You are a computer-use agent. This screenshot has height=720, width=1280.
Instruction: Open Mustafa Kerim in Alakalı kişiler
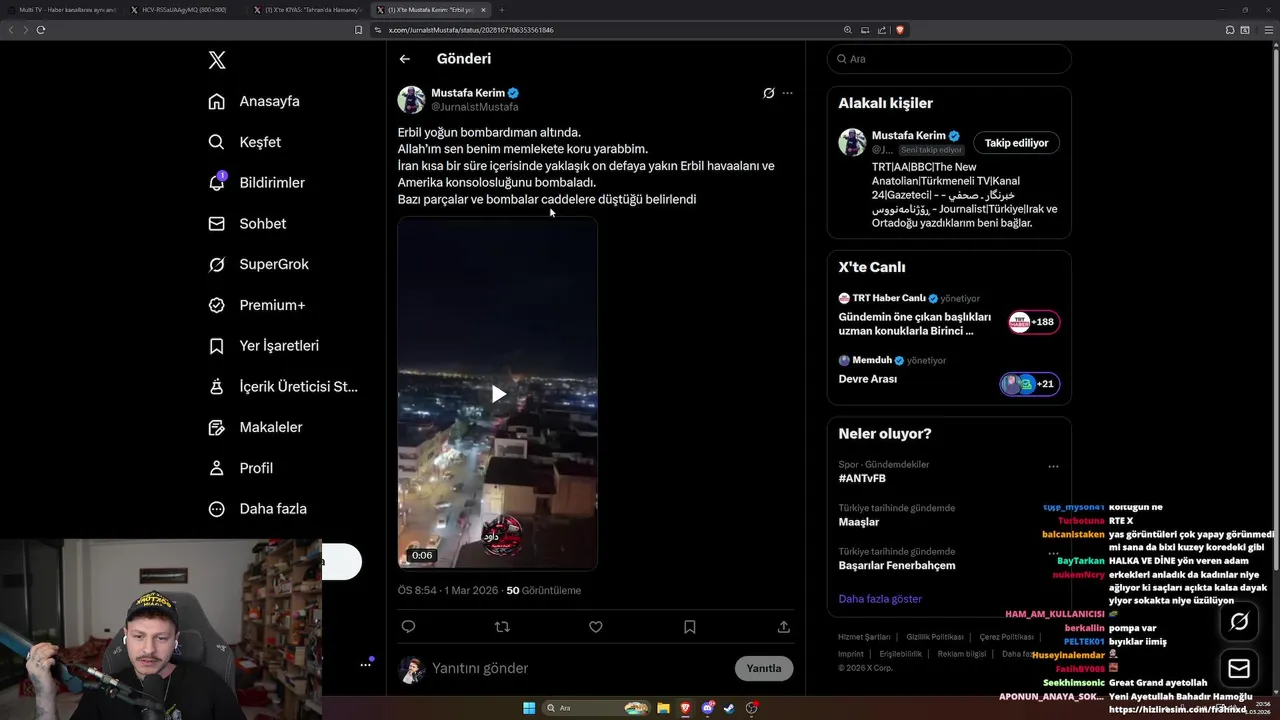[908, 136]
